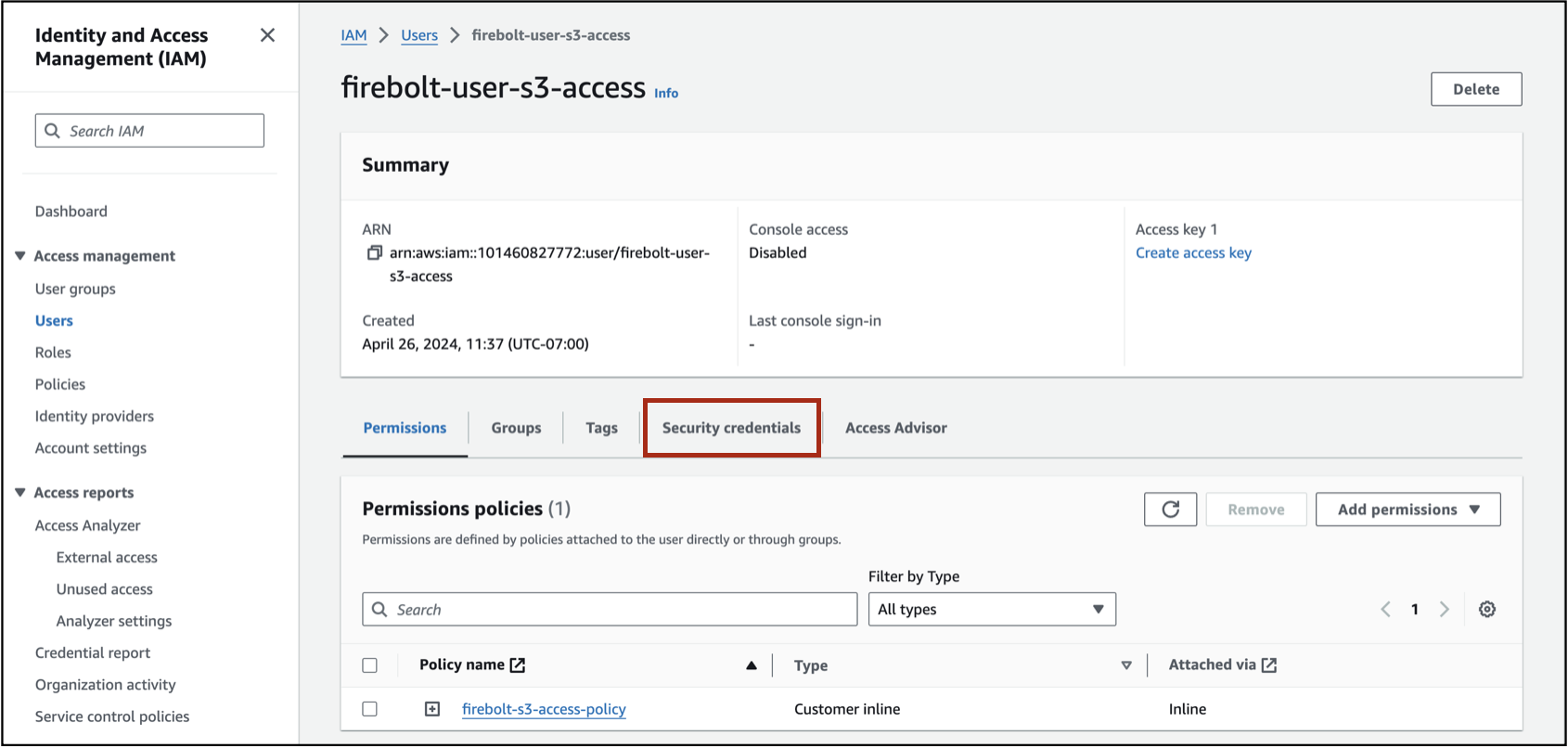Switch to the Tags tab
The width and height of the screenshot is (1568, 748).
click(x=601, y=428)
